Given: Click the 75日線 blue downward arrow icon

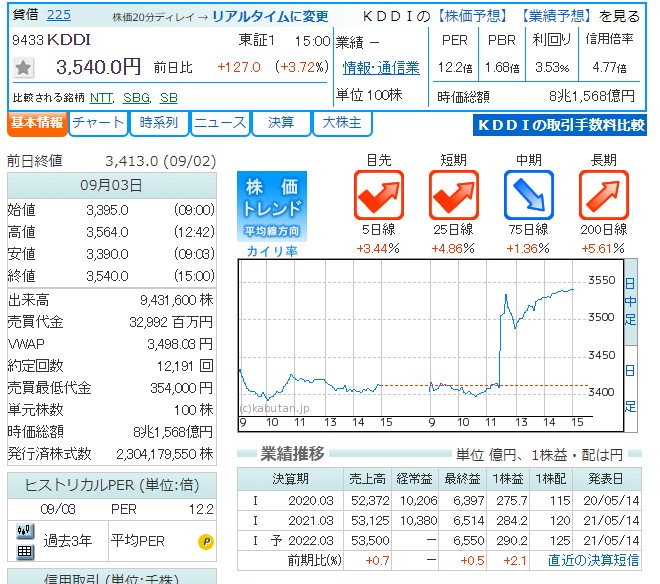Looking at the screenshot, I should 528,195.
